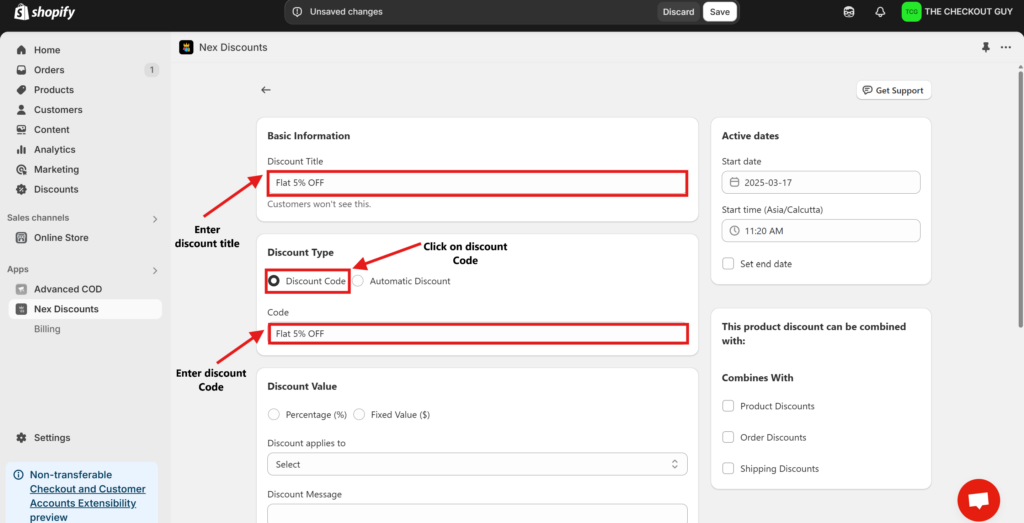Expand the Apps section chevron
Image resolution: width=1024 pixels, height=523 pixels.
155,270
